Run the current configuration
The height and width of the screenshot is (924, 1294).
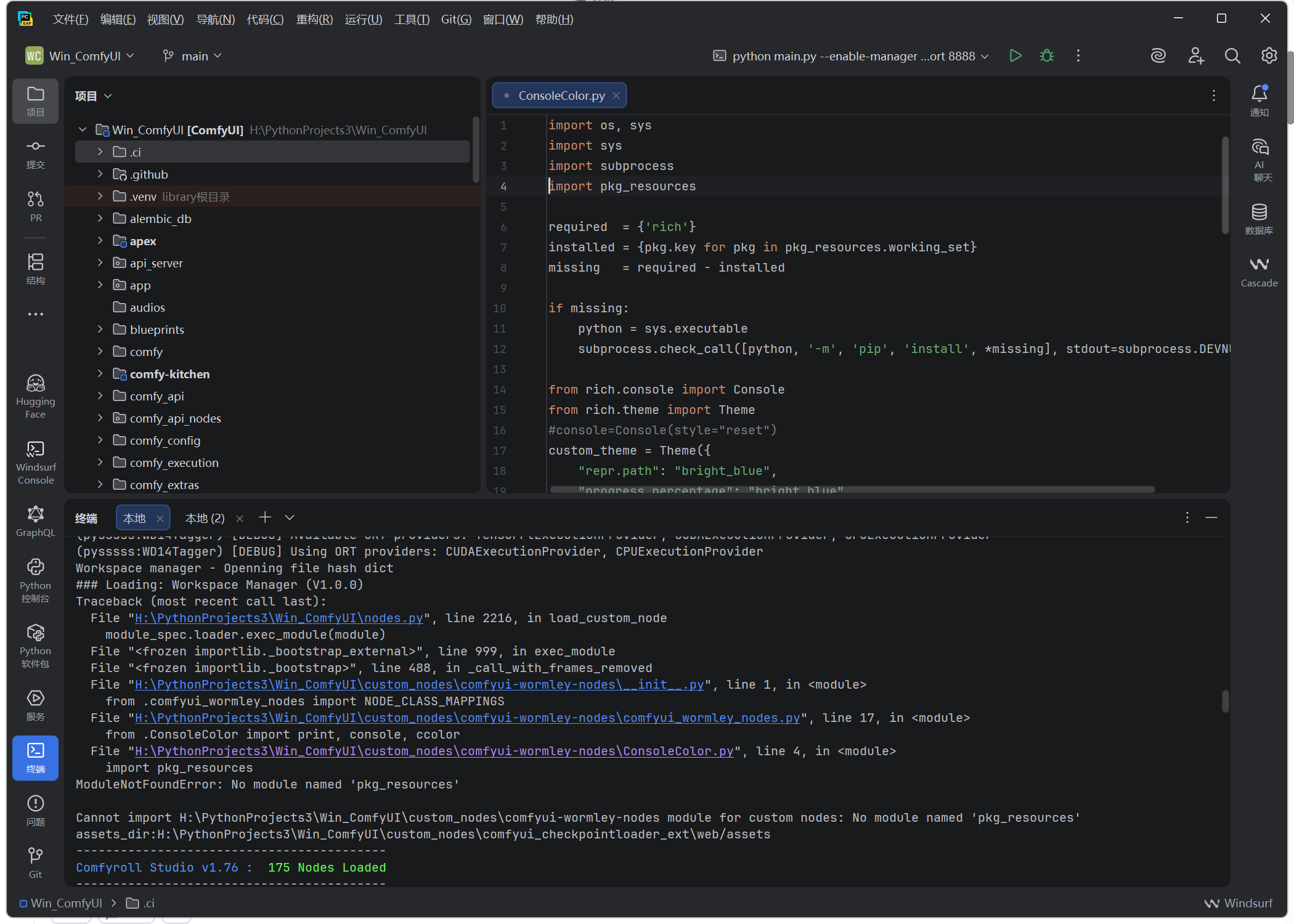(1015, 56)
